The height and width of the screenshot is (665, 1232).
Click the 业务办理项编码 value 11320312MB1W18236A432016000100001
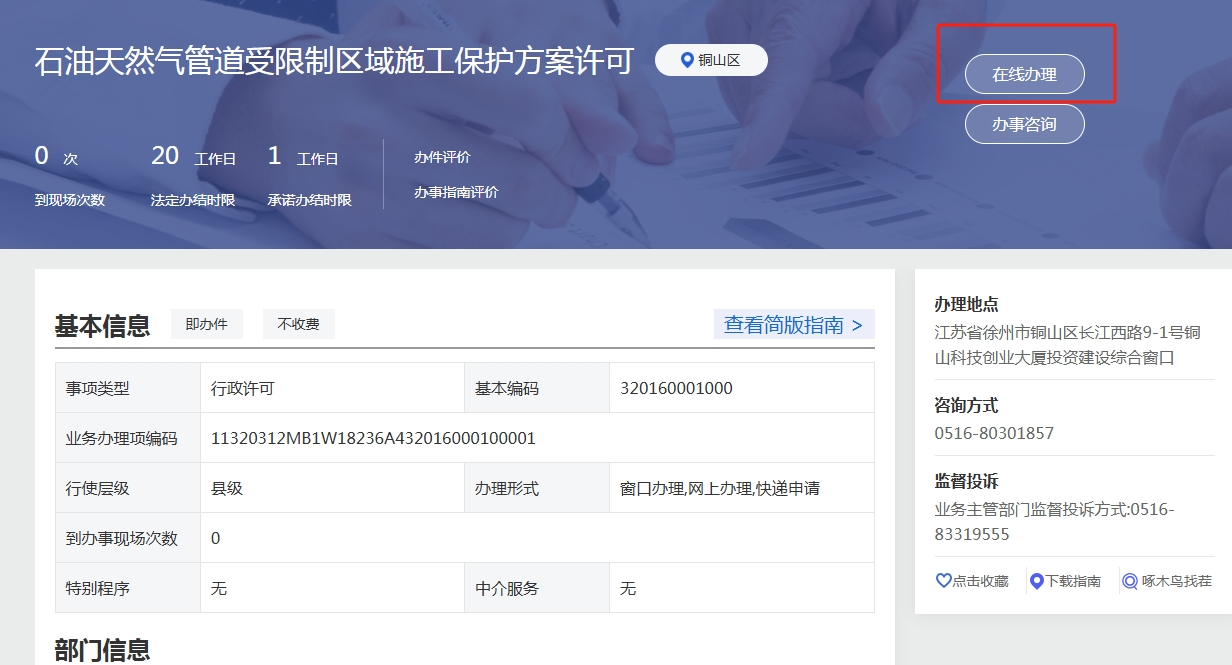pyautogui.click(x=373, y=438)
